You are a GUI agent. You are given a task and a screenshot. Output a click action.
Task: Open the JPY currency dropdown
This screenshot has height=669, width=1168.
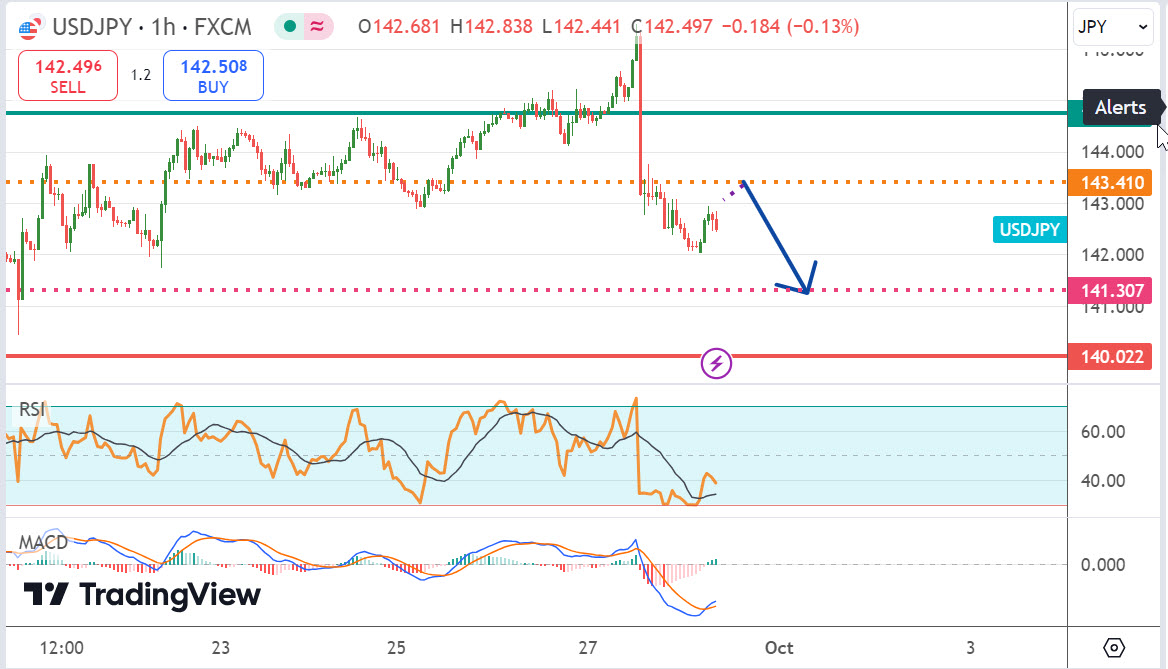(1112, 28)
